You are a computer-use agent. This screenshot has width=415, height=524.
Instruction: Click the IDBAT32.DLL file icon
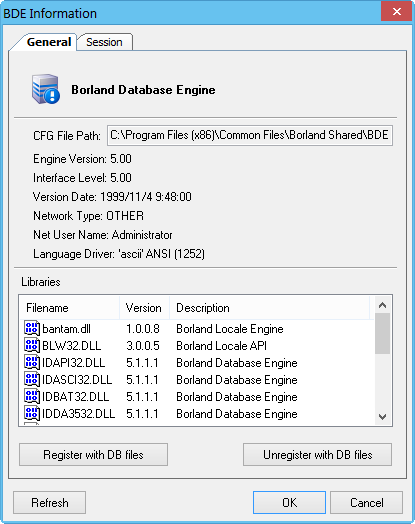tap(32, 397)
